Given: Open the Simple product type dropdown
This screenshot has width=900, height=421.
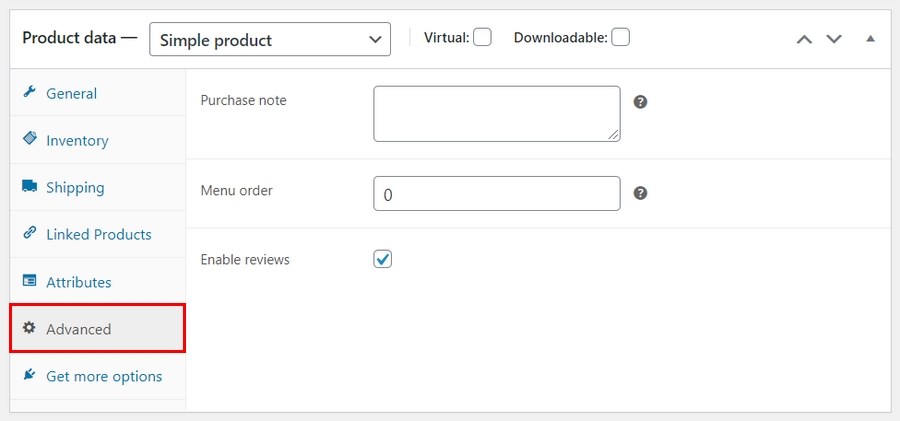Looking at the screenshot, I should 270,40.
